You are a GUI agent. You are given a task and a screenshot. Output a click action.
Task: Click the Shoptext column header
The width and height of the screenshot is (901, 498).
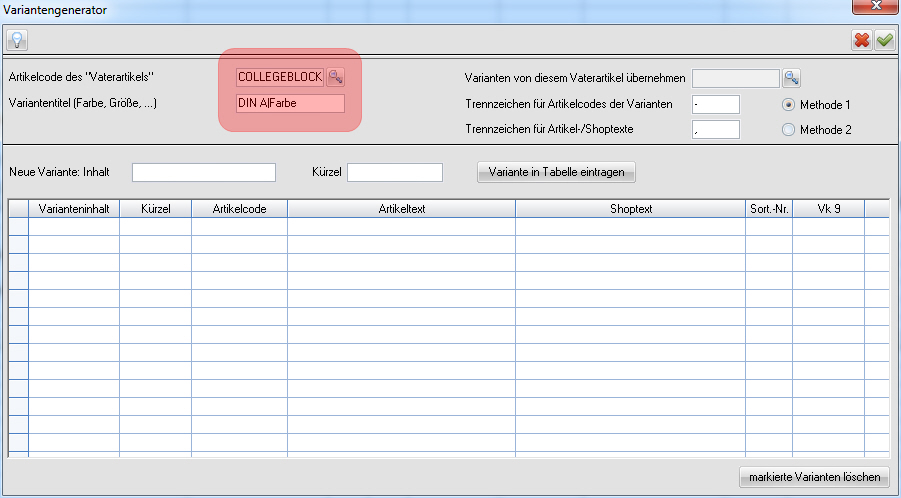pos(630,208)
